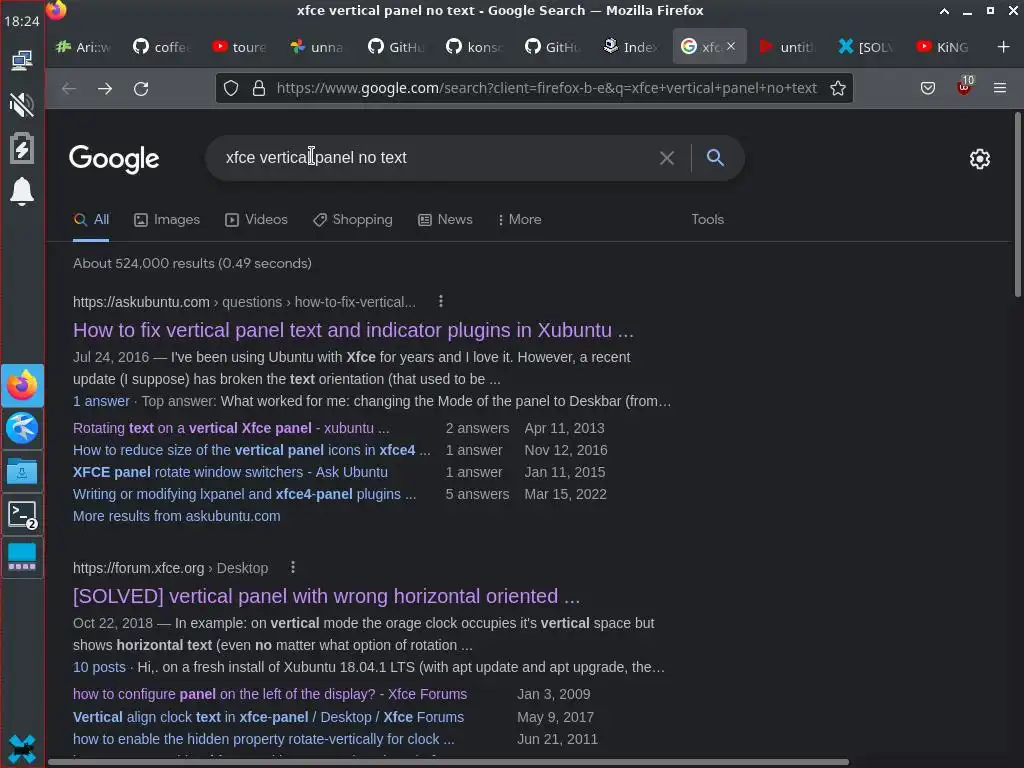Viewport: 1024px width, 768px height.
Task: Open the Firefox hamburger menu
Action: click(x=1000, y=88)
